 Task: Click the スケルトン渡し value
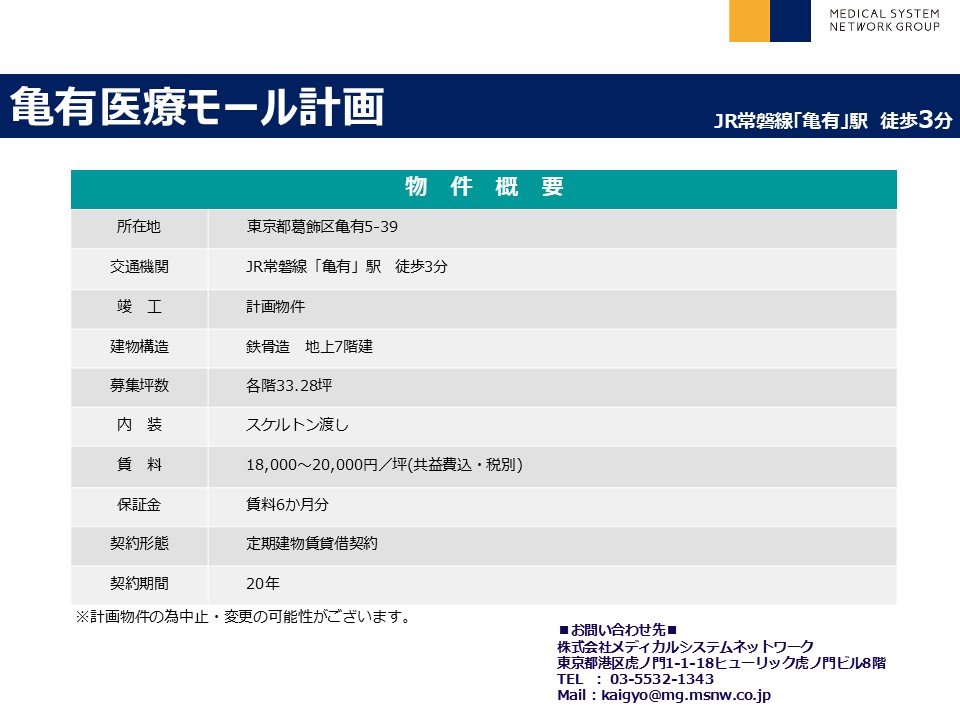(297, 425)
